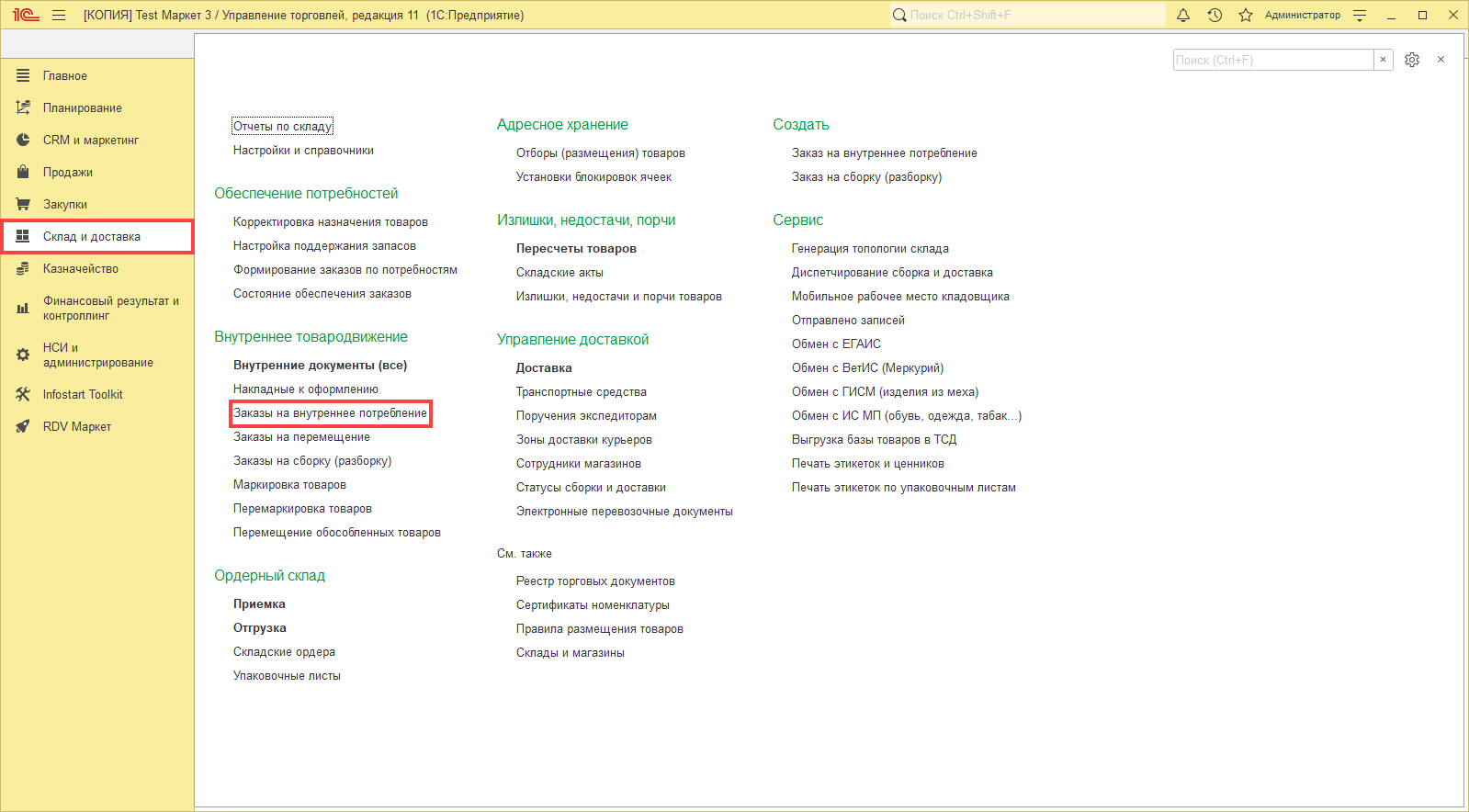The width and height of the screenshot is (1469, 812).
Task: Open Приемка in Ордерный склад
Action: click(x=259, y=604)
